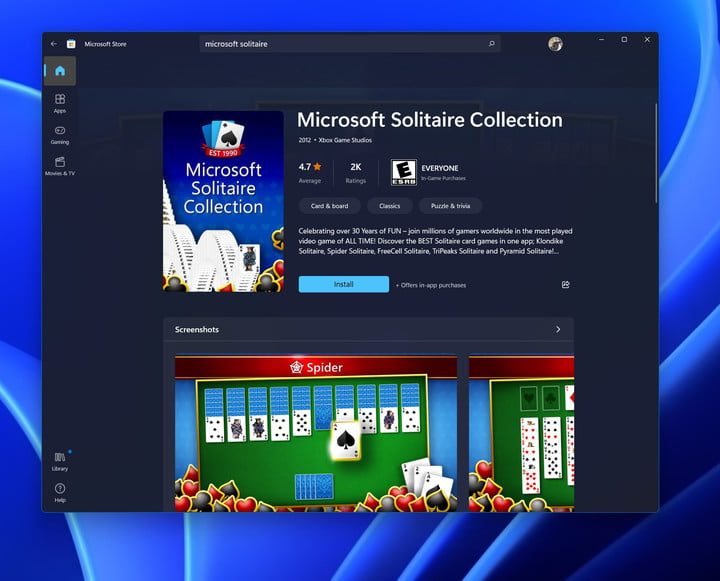Maximize the Microsoft Store window
Screen dimensions: 720x581
tap(624, 39)
